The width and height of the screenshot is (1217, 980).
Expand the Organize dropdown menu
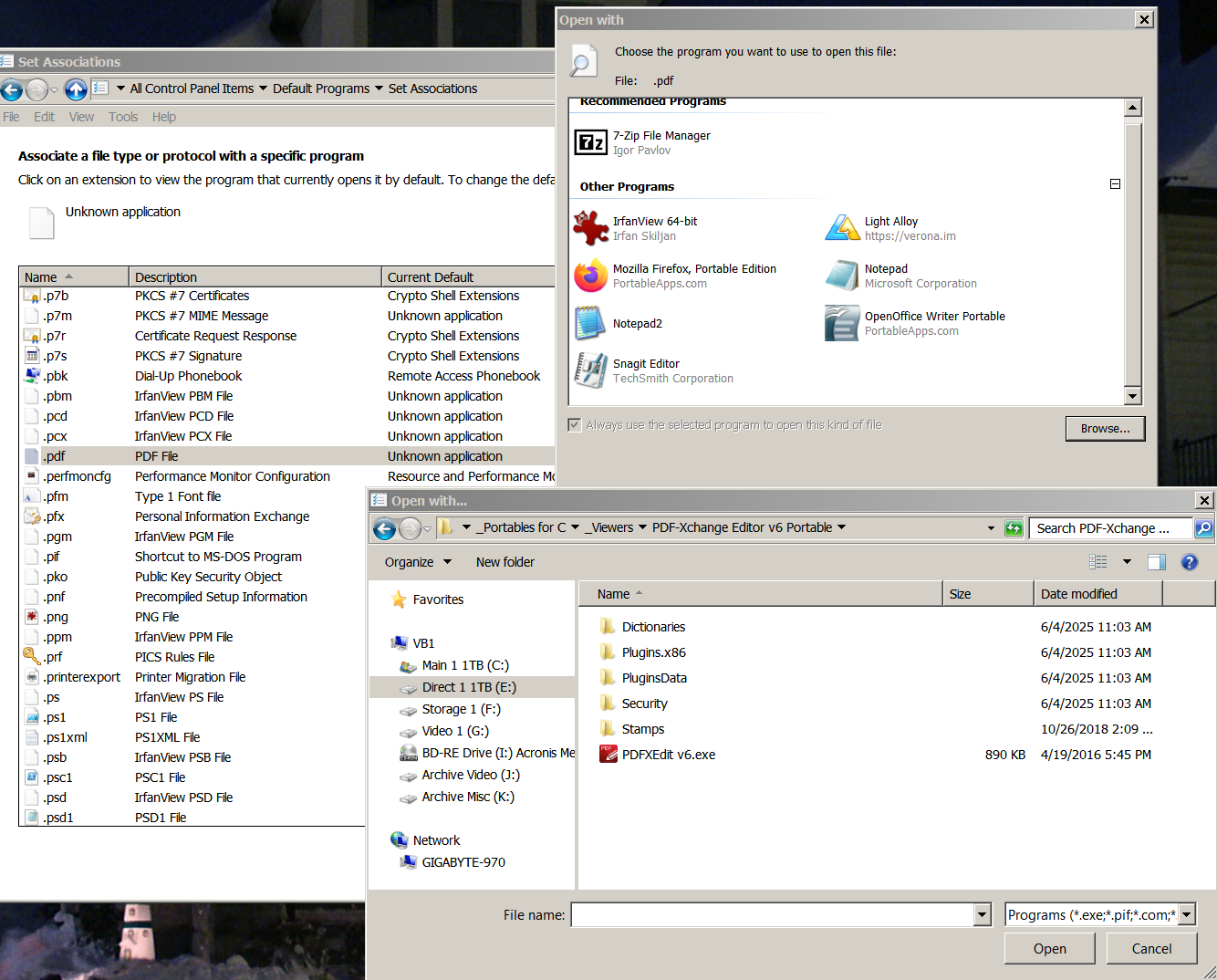418,562
